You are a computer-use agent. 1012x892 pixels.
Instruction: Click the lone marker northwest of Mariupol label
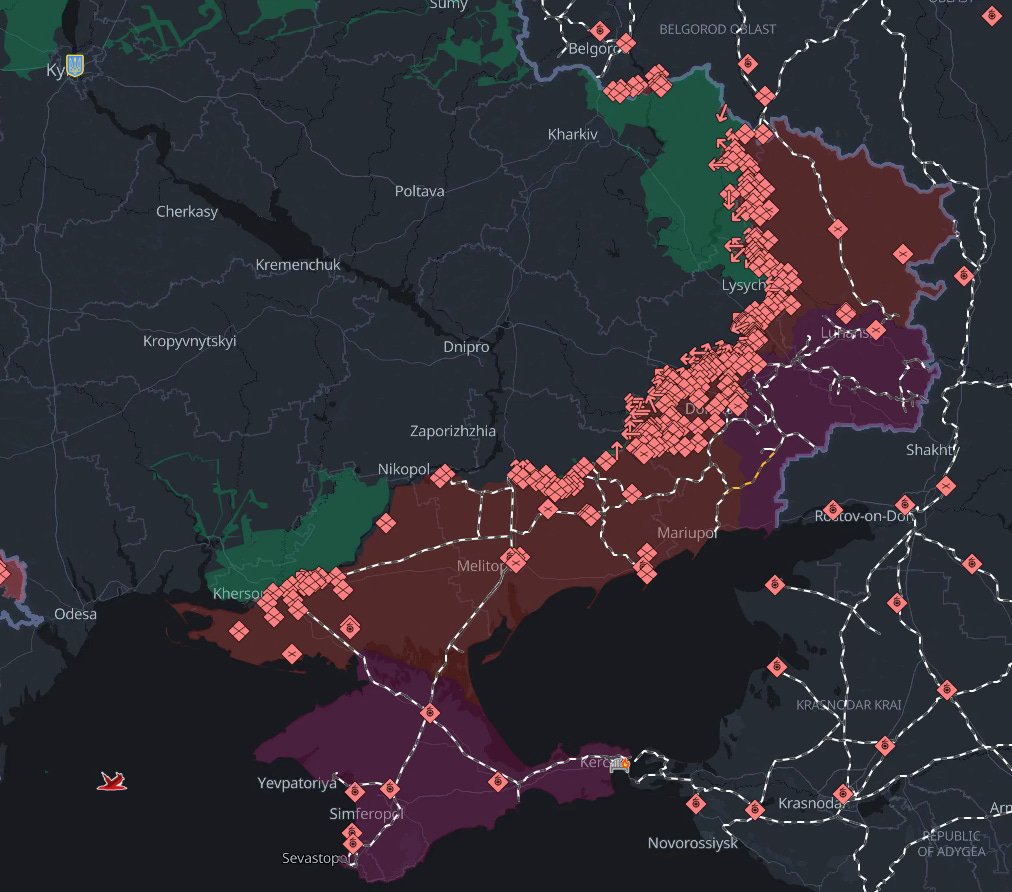(631, 494)
